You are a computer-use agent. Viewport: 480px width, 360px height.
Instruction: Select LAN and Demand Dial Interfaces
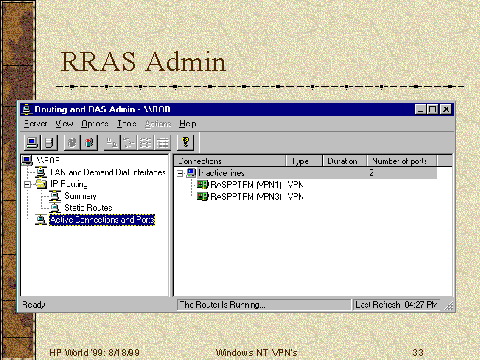[x=108, y=172]
